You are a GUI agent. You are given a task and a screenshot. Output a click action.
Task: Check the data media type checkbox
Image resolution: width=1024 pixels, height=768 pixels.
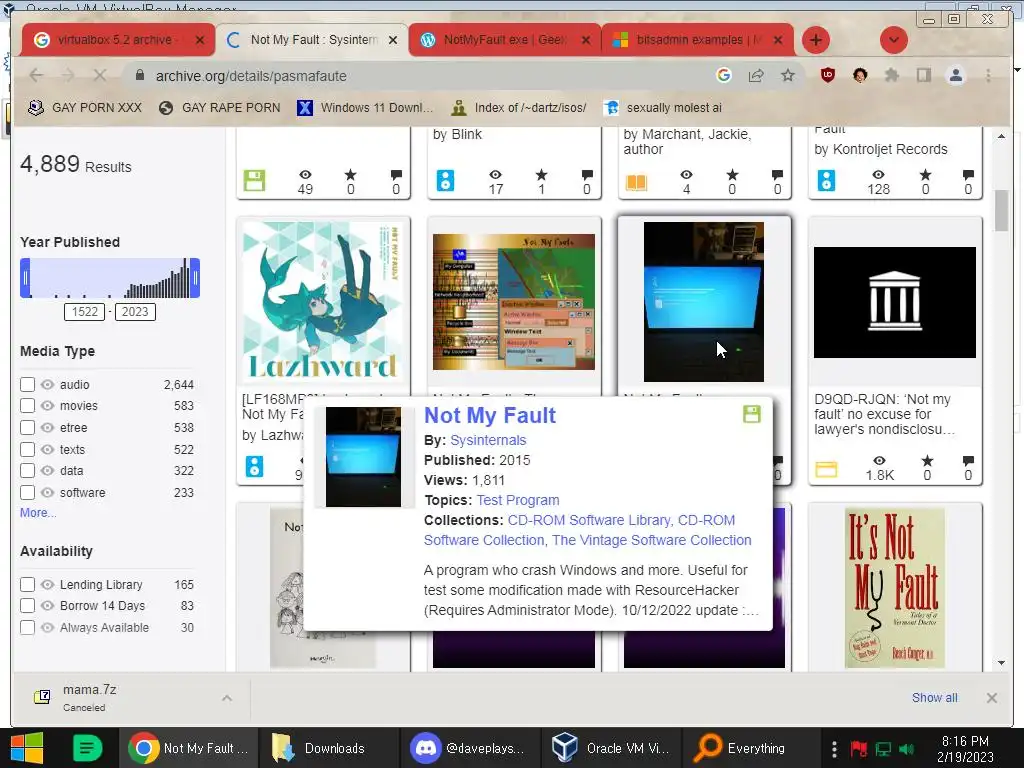pos(27,470)
